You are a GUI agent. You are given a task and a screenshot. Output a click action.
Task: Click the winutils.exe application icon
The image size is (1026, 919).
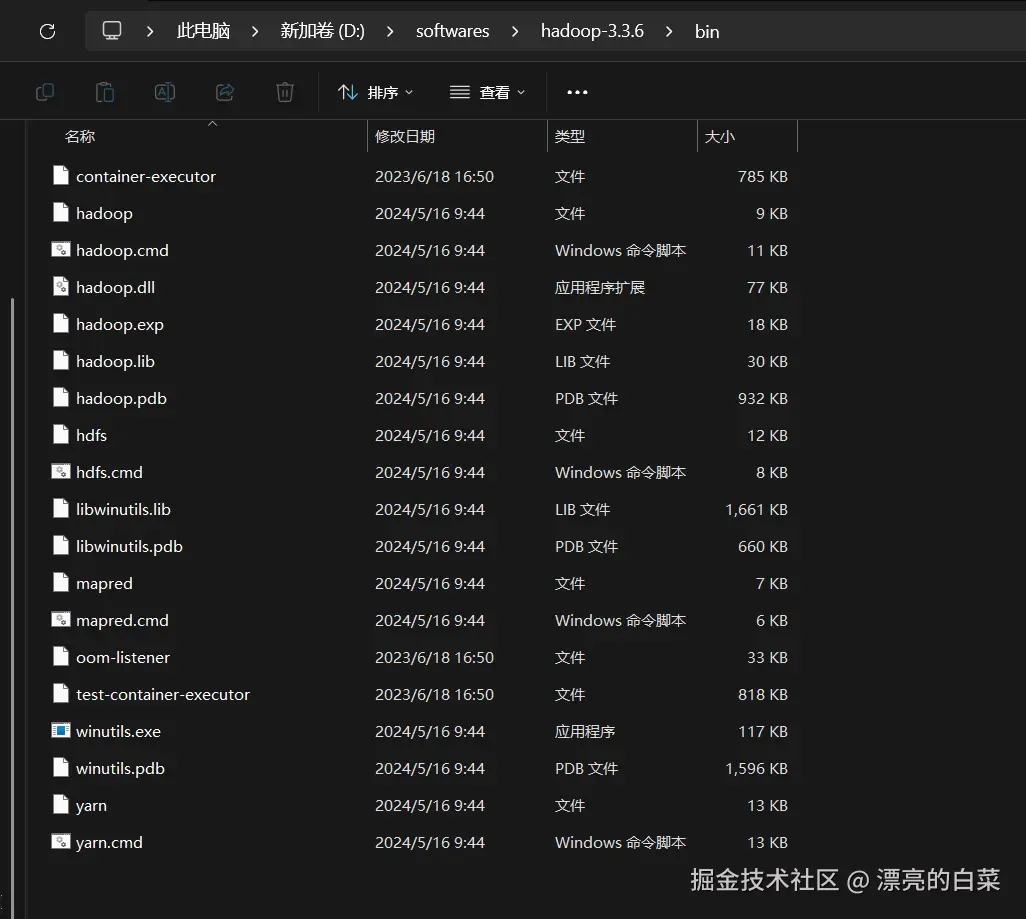[x=61, y=730]
